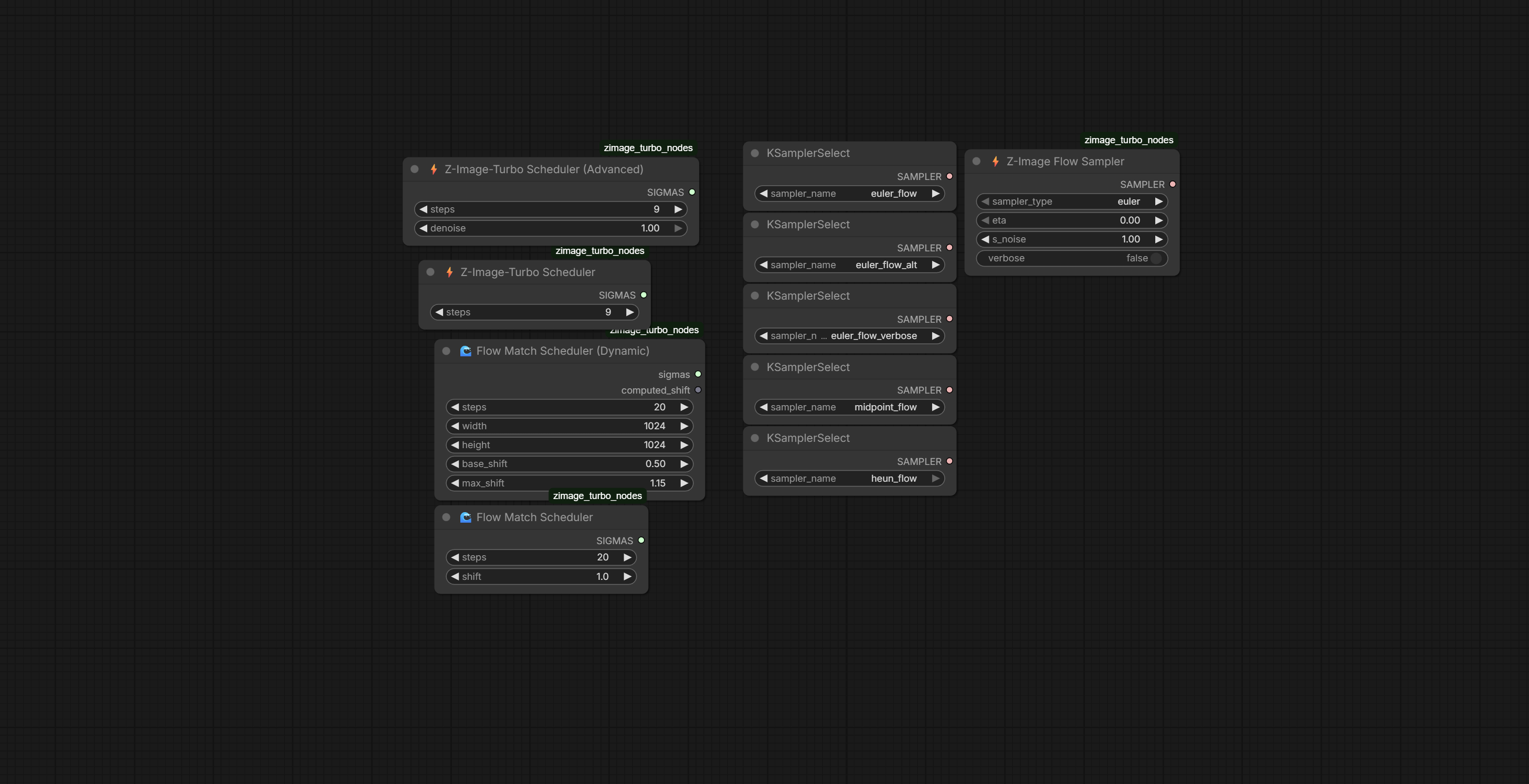Screen dimensions: 1529x784
Task: Click the shift value field showing 1.0
Action: [x=541, y=576]
